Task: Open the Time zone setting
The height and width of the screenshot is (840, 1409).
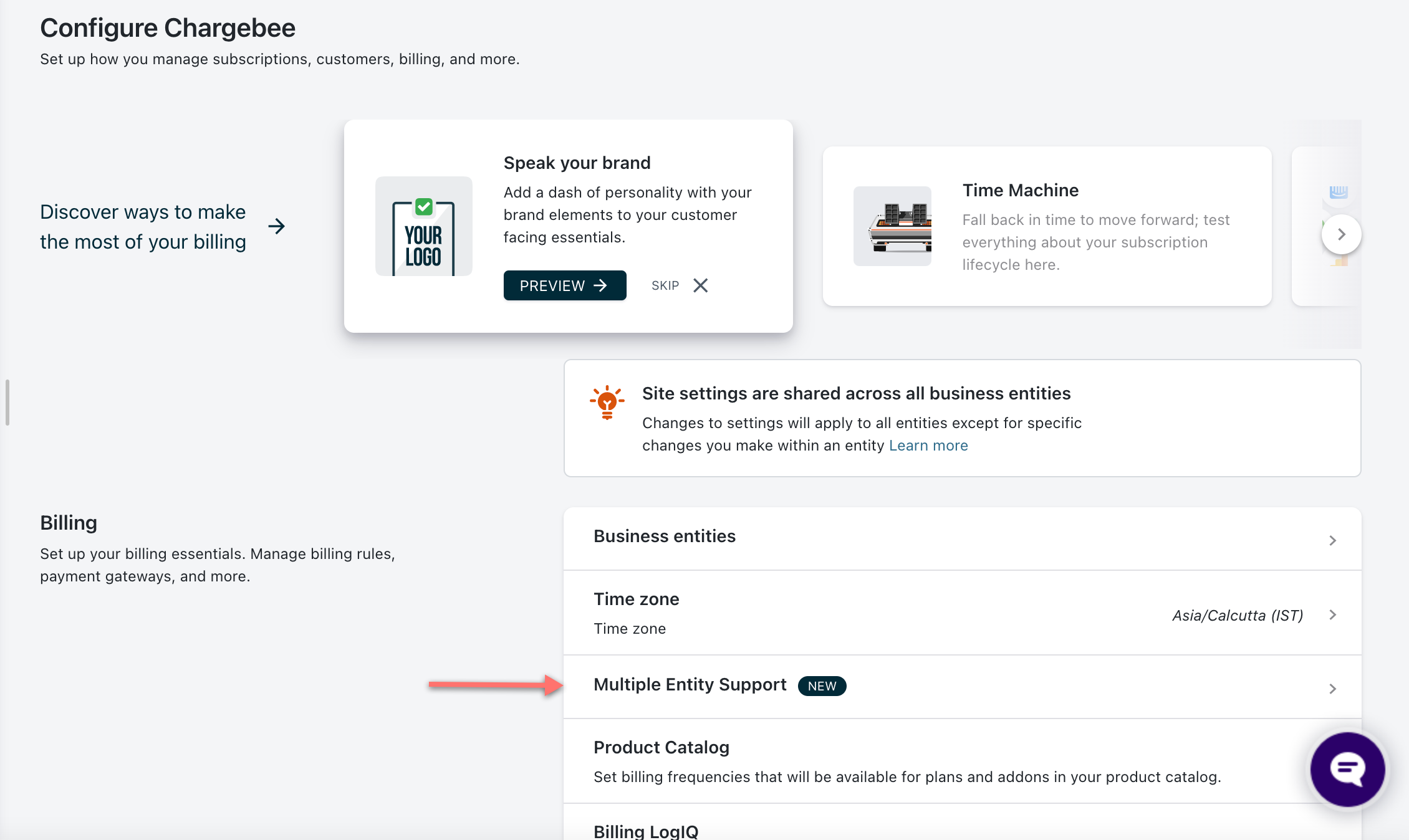Action: tap(963, 613)
